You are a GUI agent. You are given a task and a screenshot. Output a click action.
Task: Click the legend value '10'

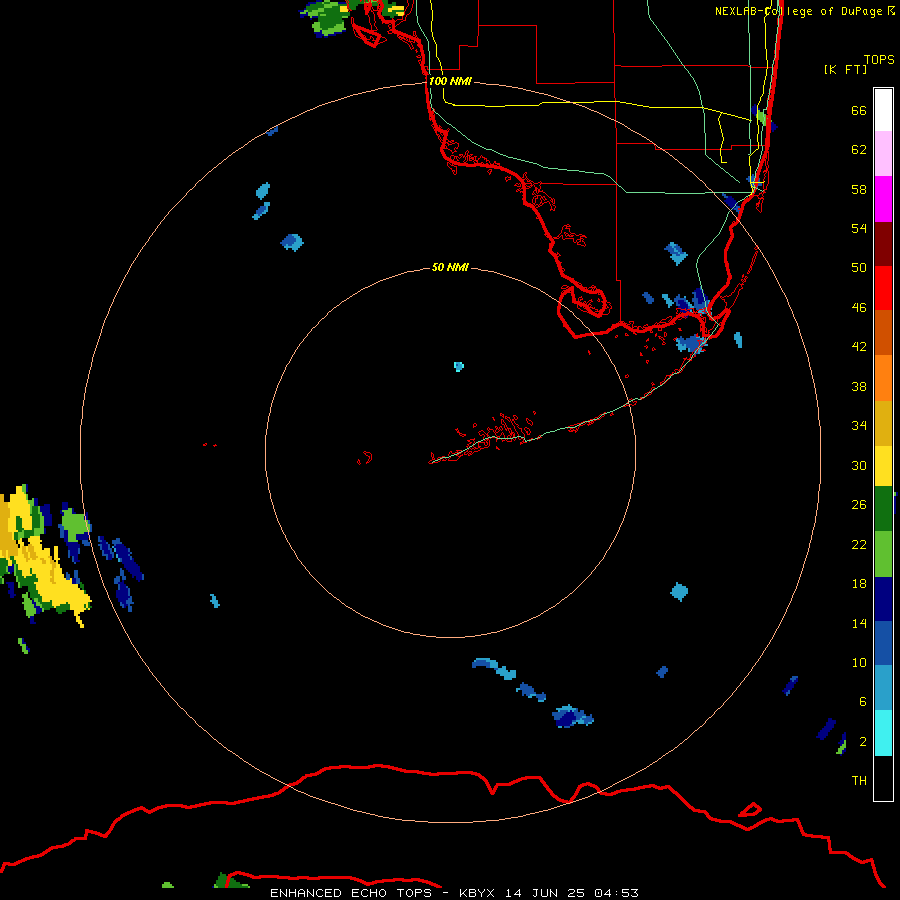pos(859,663)
